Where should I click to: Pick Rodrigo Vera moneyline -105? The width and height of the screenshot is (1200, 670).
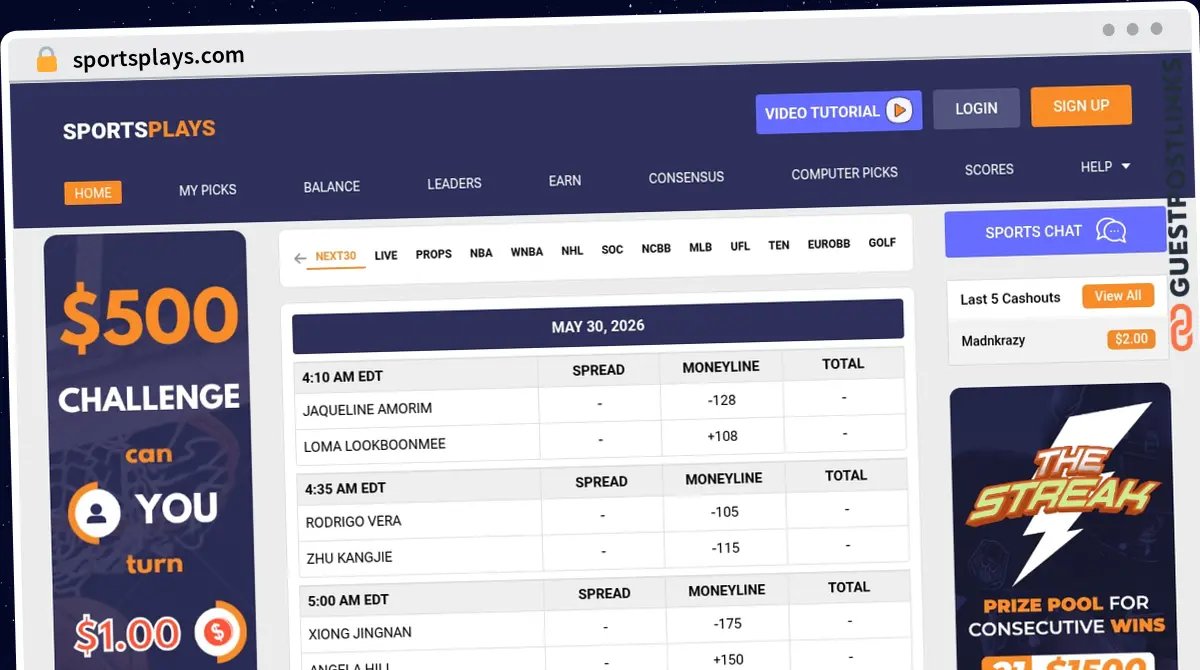[725, 512]
